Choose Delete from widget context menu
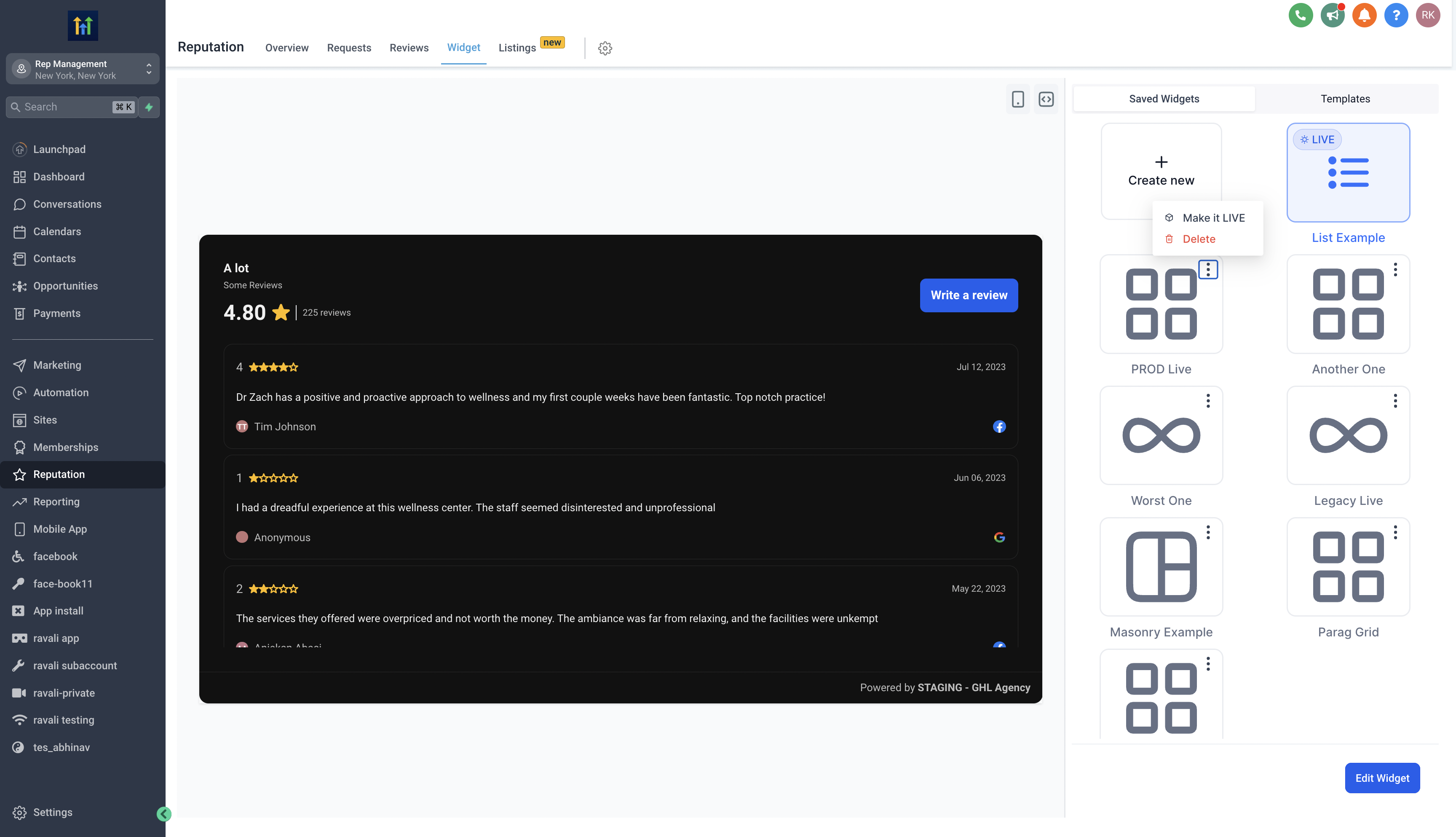 point(1207,239)
